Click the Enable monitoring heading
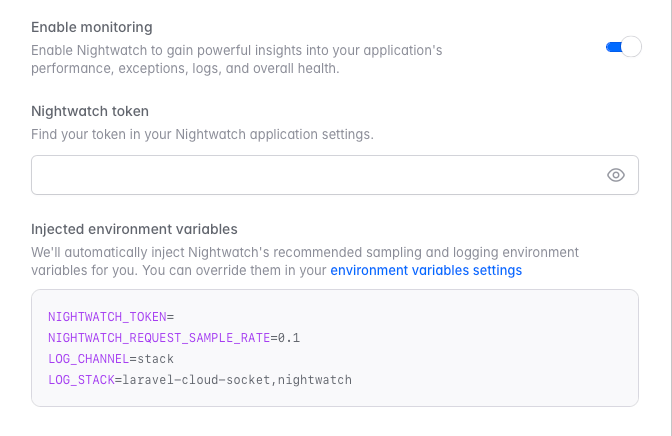The image size is (672, 436). [x=92, y=28]
